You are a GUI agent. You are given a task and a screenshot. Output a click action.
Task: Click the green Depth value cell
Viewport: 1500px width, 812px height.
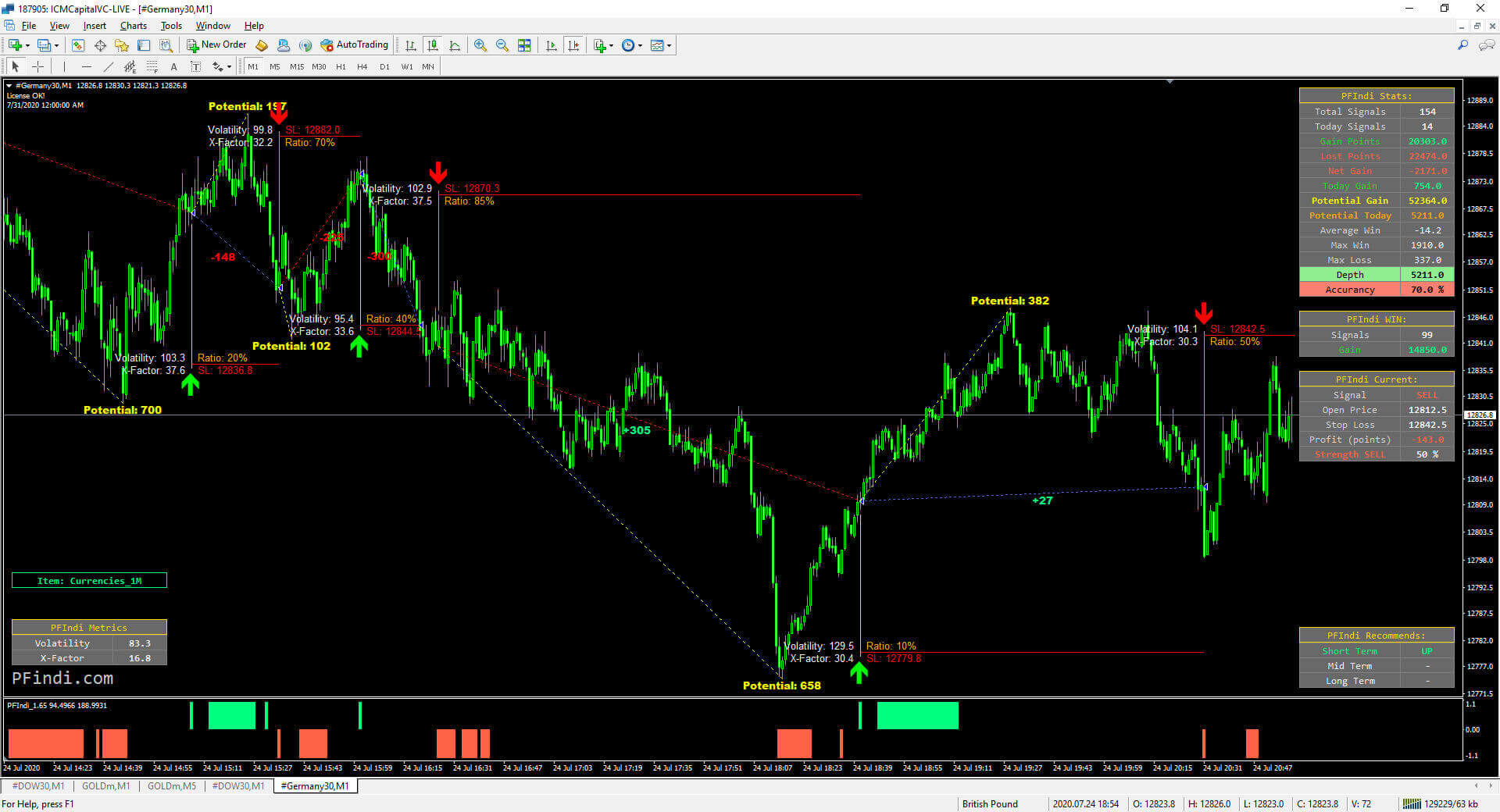coord(1427,275)
